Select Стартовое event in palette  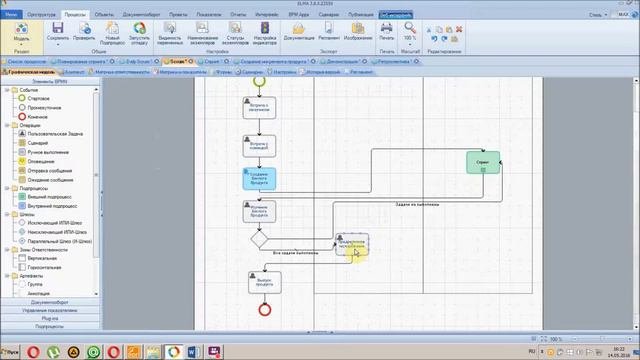[x=34, y=98]
